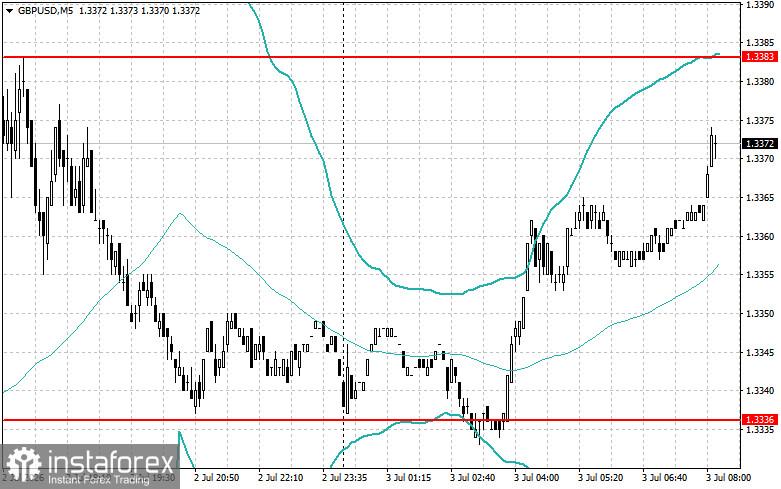Screen dimensions: 781x489
Task: Click the 3 Jul 05:20 time label
Action: point(600,478)
